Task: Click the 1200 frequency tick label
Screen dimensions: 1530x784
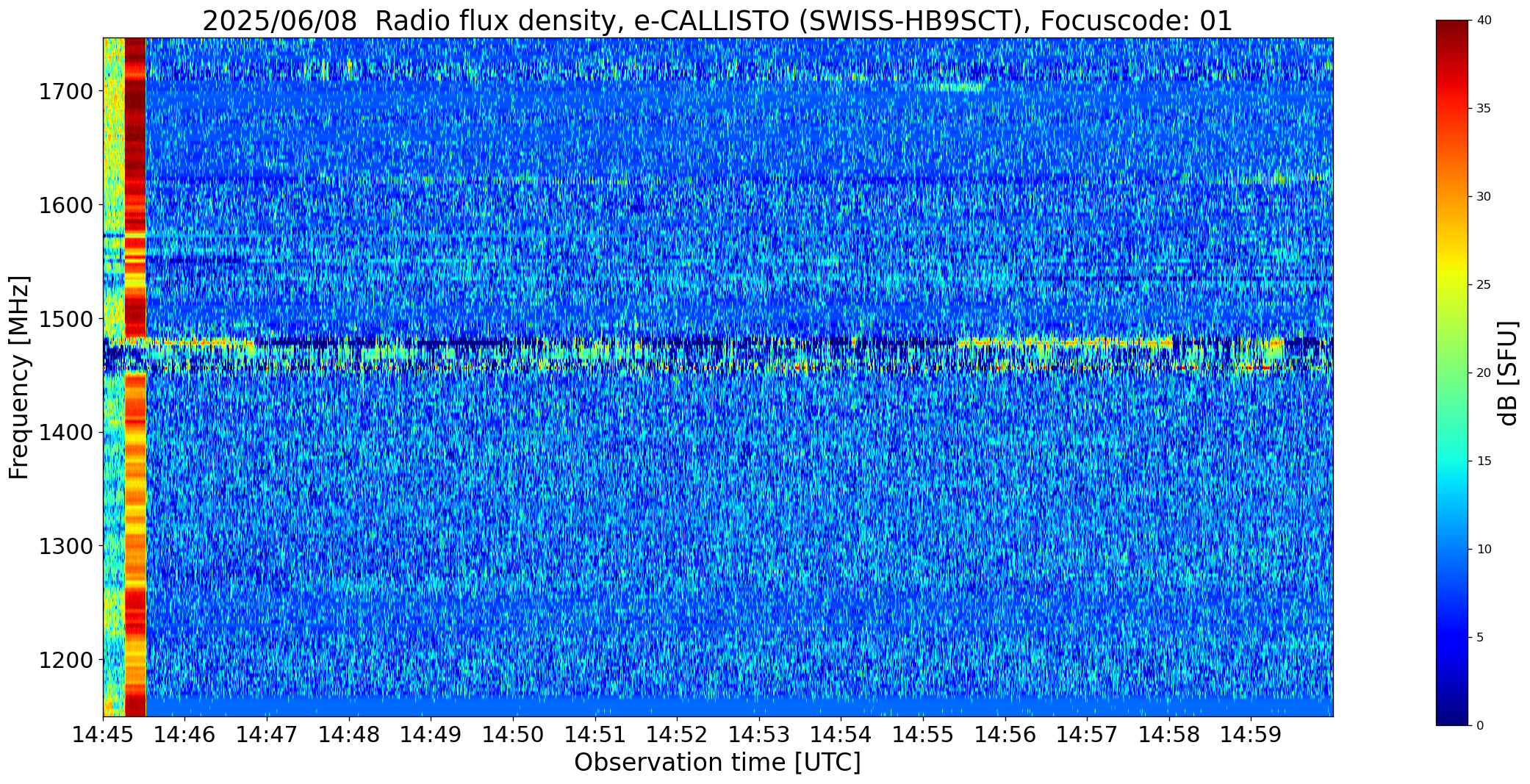Action: click(65, 660)
